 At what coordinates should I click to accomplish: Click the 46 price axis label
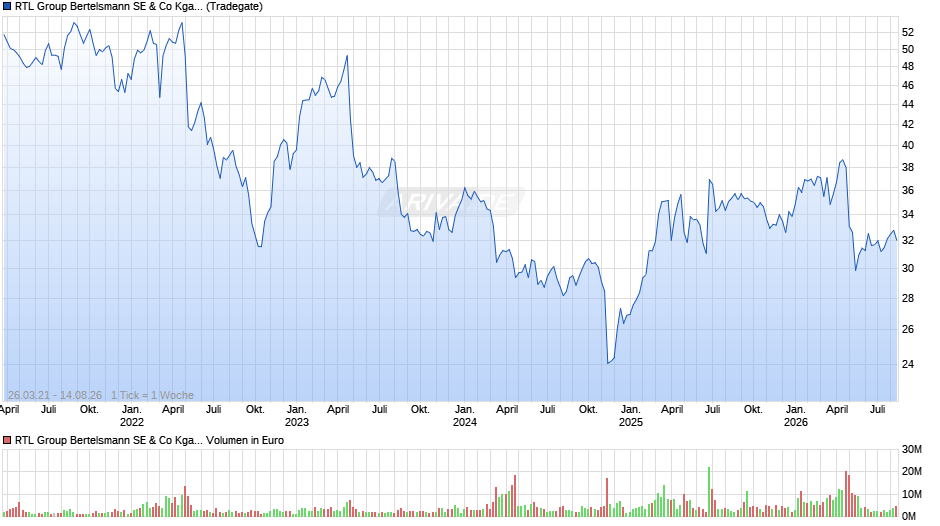[908, 85]
